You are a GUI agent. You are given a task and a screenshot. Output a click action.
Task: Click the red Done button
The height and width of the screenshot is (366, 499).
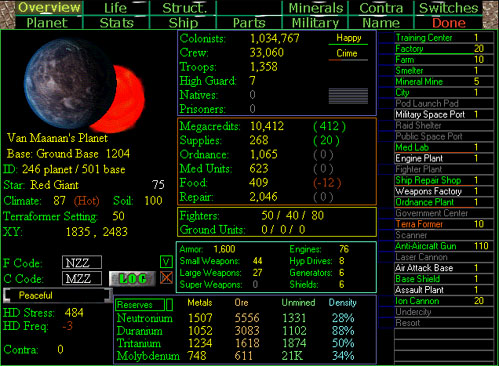(x=449, y=23)
